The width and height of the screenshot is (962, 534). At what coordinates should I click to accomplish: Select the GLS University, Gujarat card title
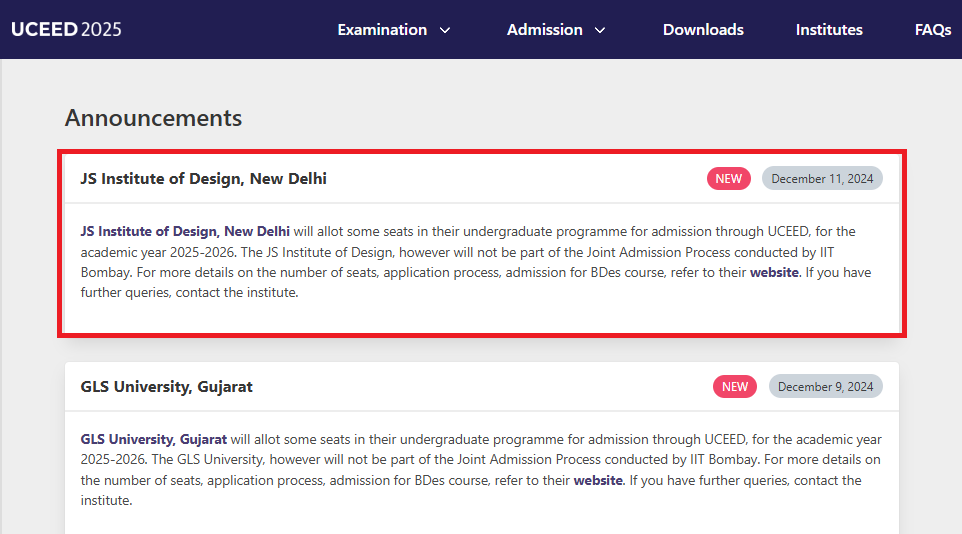[x=166, y=387]
